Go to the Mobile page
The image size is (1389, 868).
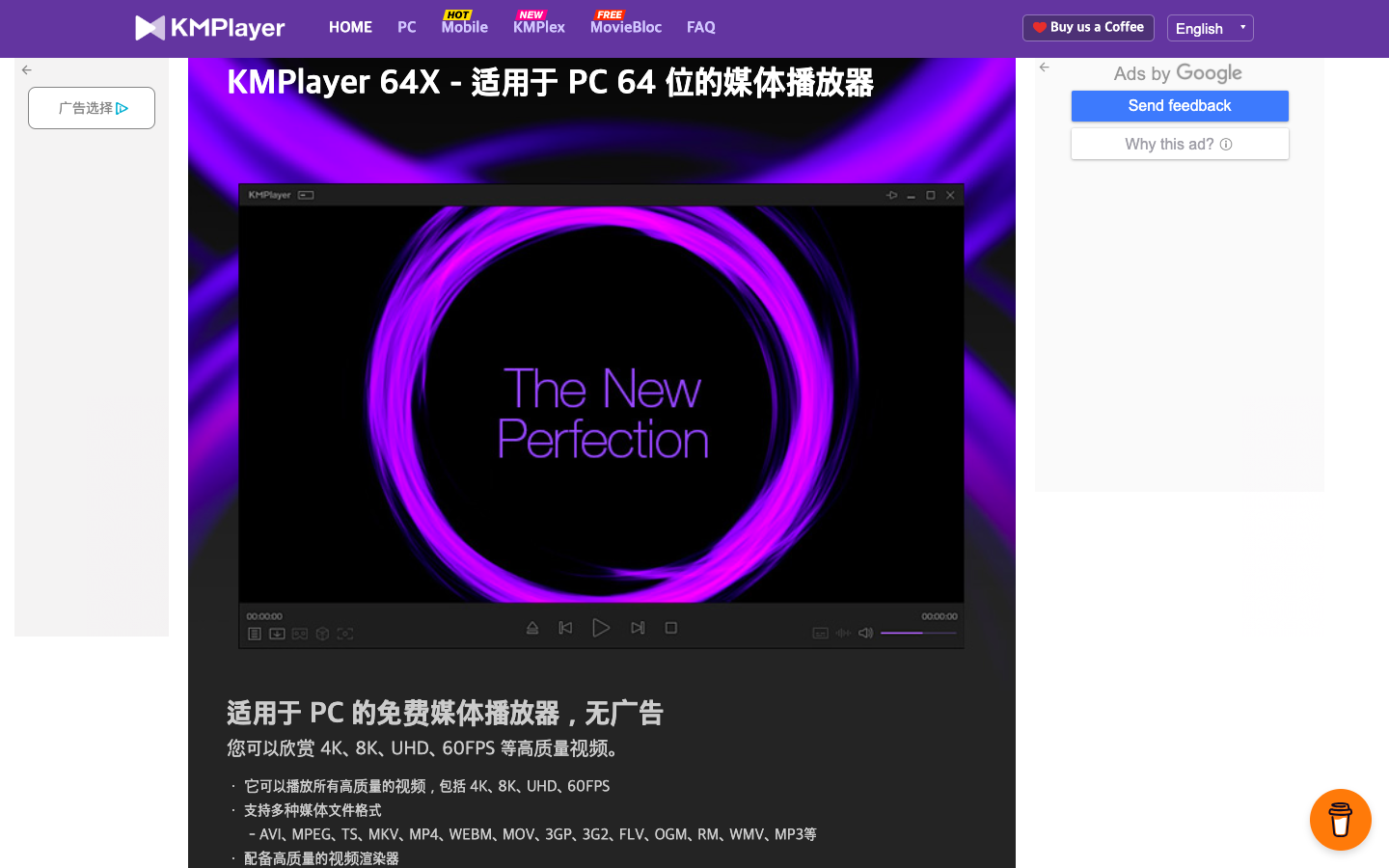(x=465, y=27)
